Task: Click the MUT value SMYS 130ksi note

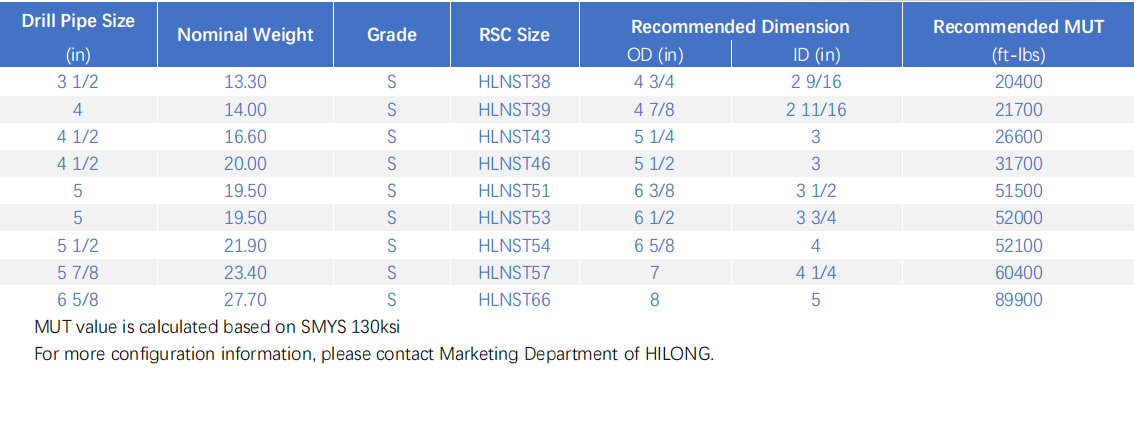Action: 224,326
